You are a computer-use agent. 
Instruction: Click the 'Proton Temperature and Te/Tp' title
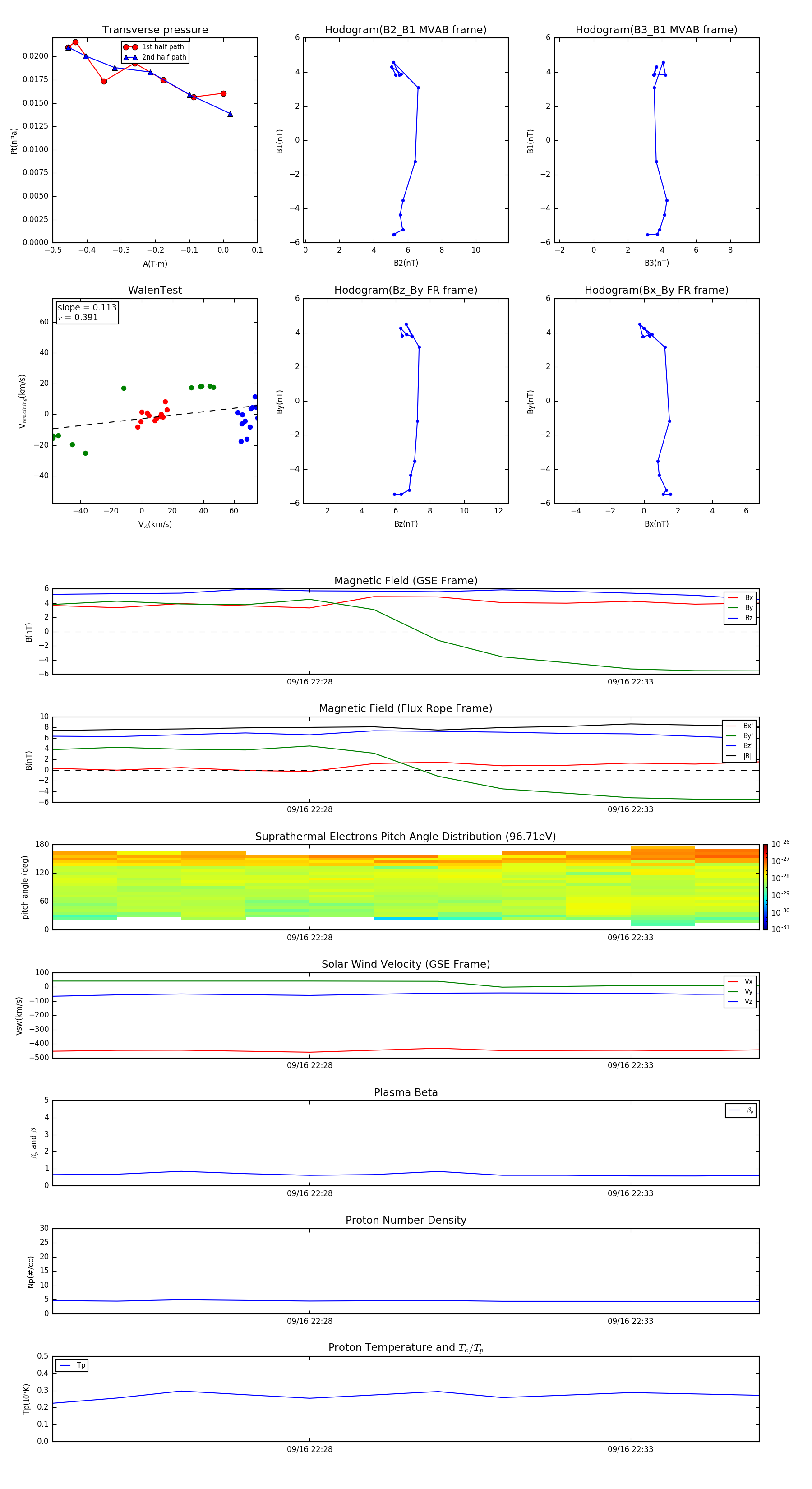coord(406,1349)
